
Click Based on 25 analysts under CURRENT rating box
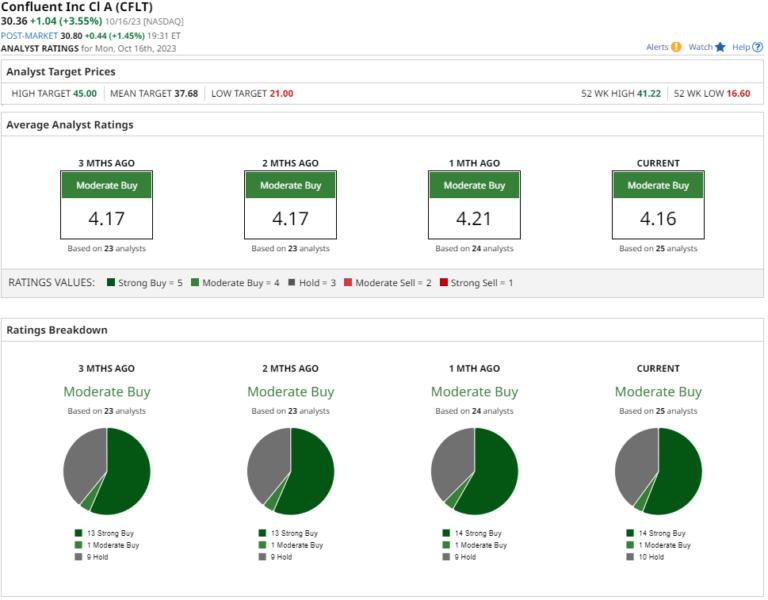658,248
